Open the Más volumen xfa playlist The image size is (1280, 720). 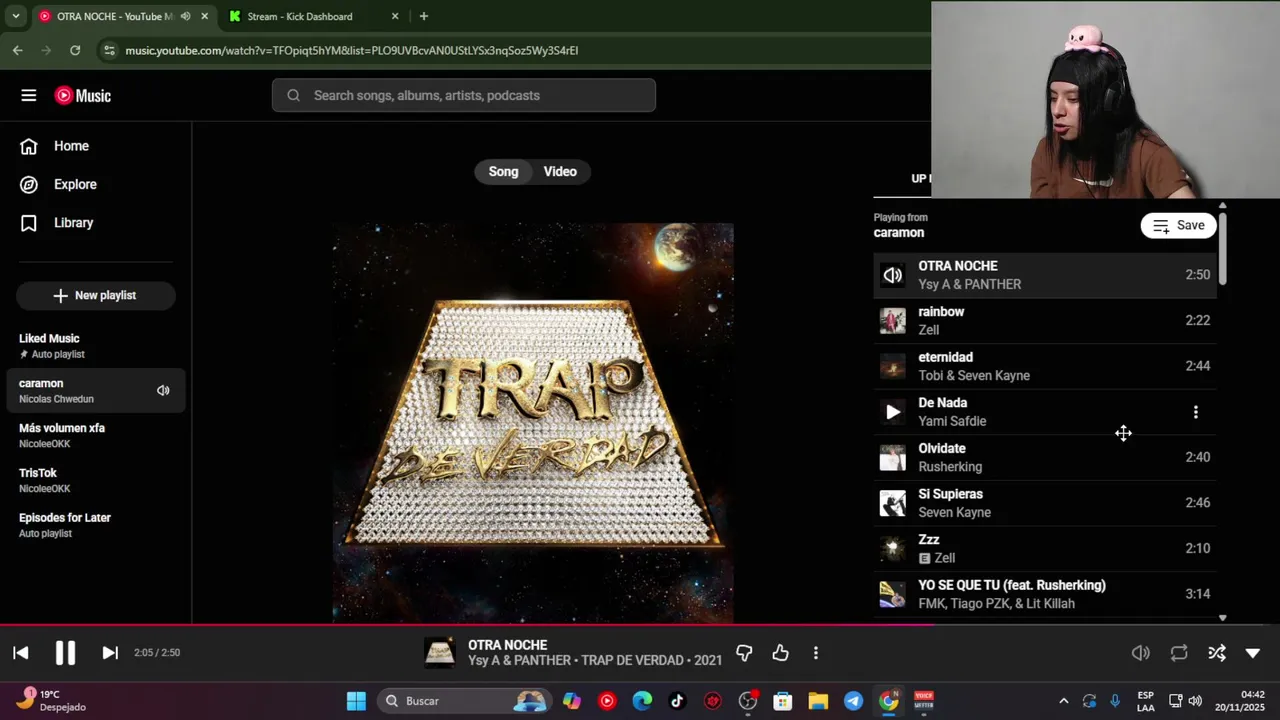(96, 435)
